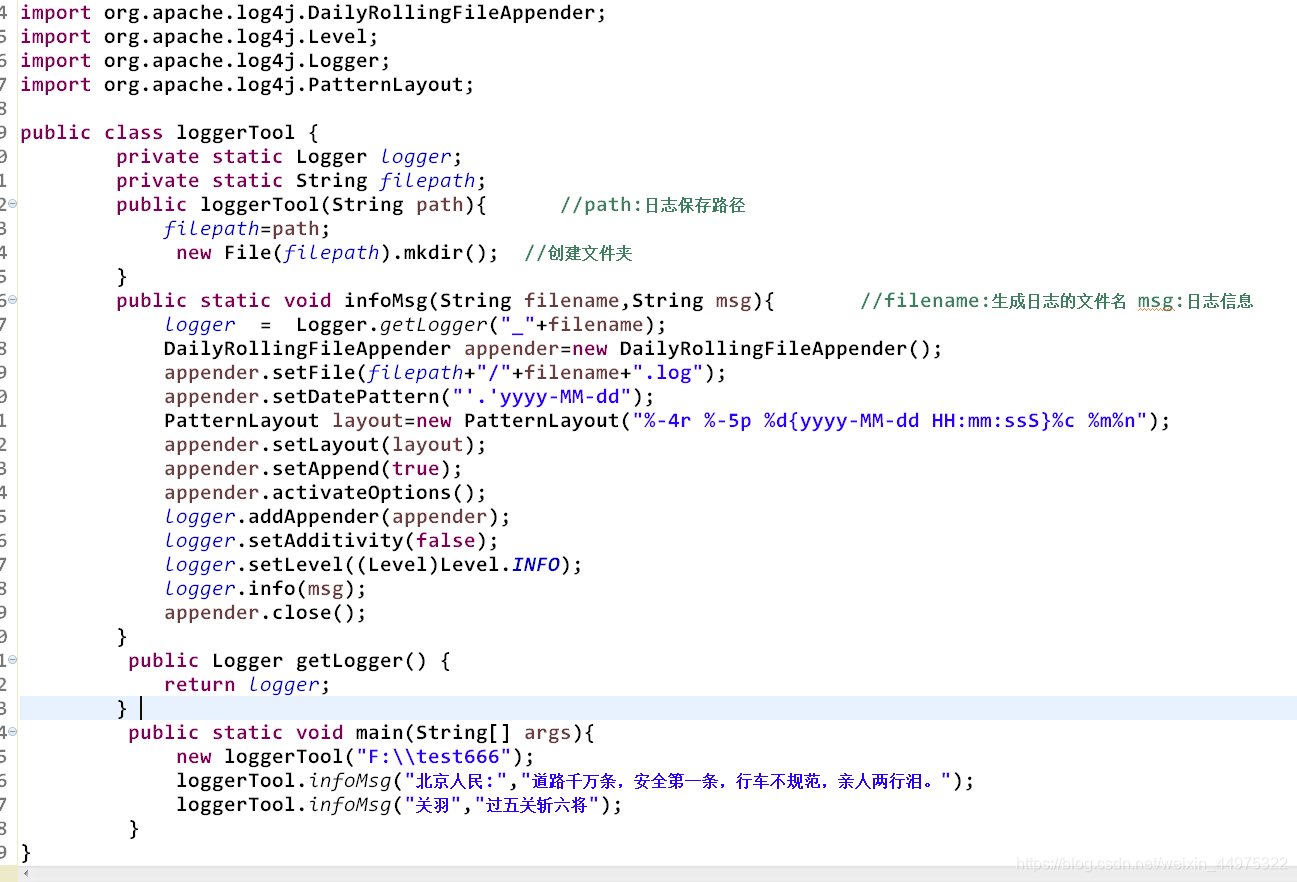Click the '//filename:生成日志的文件名' comment
1297x882 pixels.
(993, 301)
